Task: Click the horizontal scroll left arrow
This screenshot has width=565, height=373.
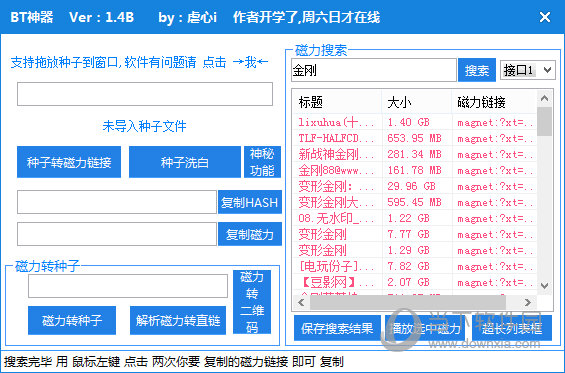Action: click(301, 302)
